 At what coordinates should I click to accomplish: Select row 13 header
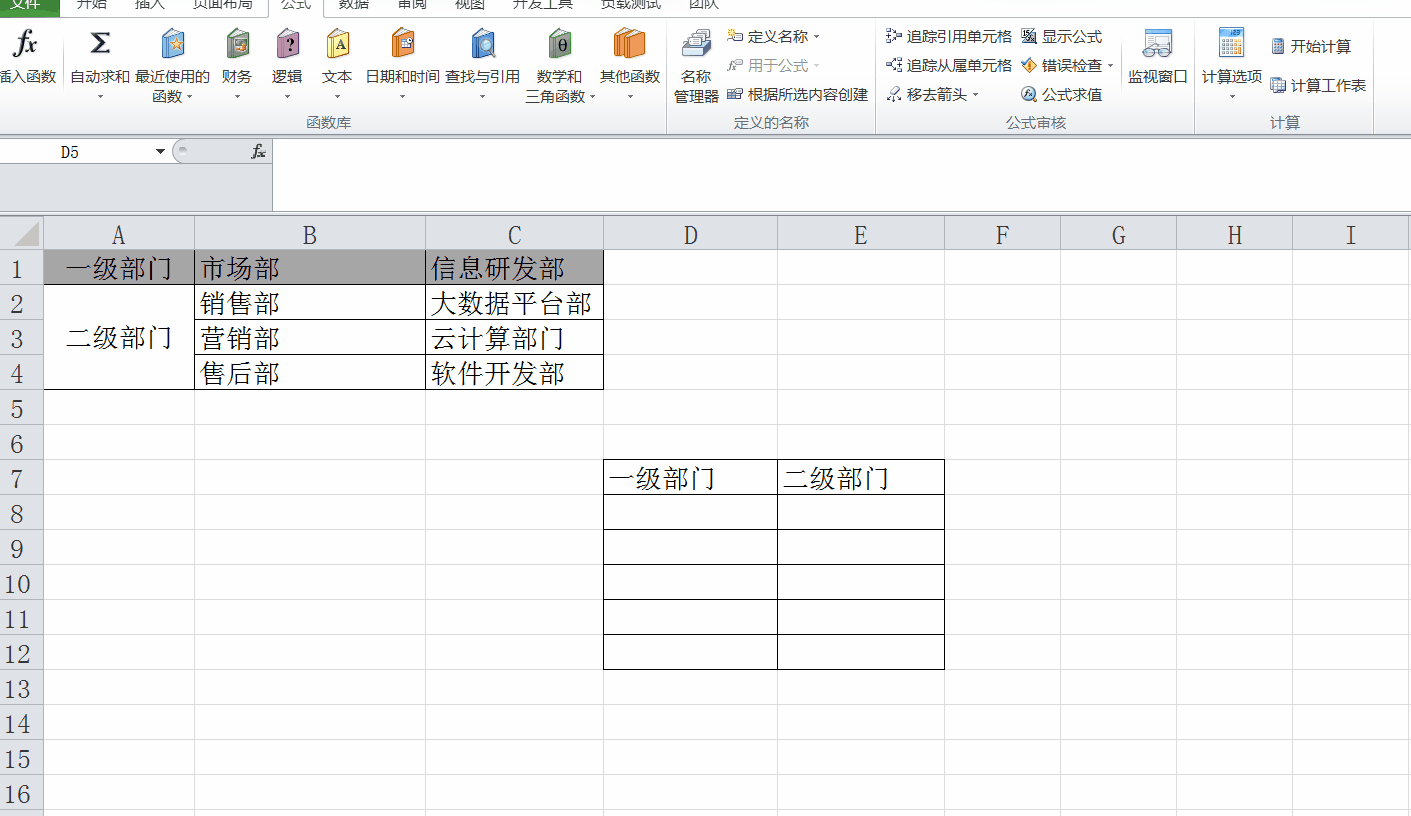(x=22, y=688)
